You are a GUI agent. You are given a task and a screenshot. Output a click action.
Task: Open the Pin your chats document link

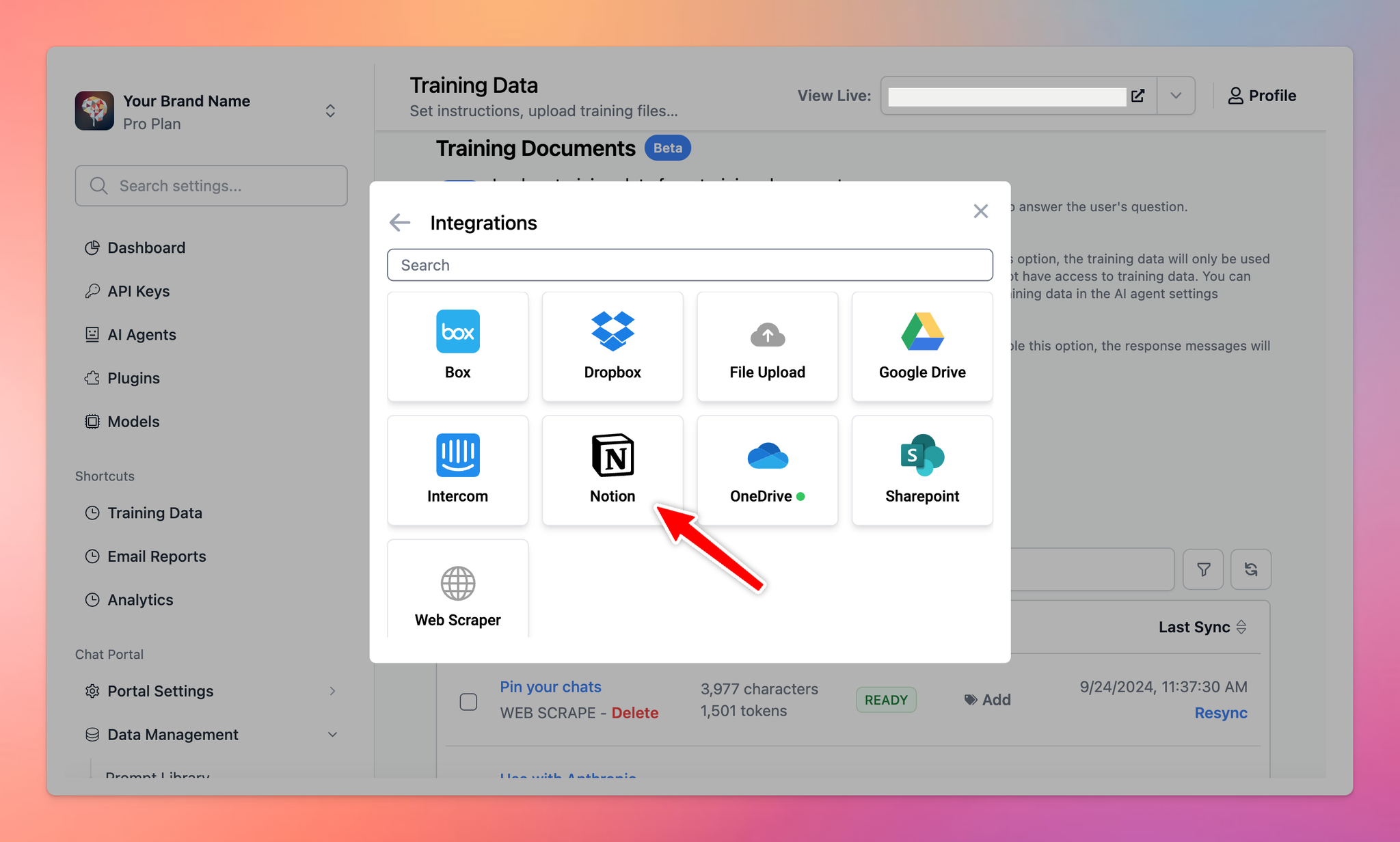550,687
